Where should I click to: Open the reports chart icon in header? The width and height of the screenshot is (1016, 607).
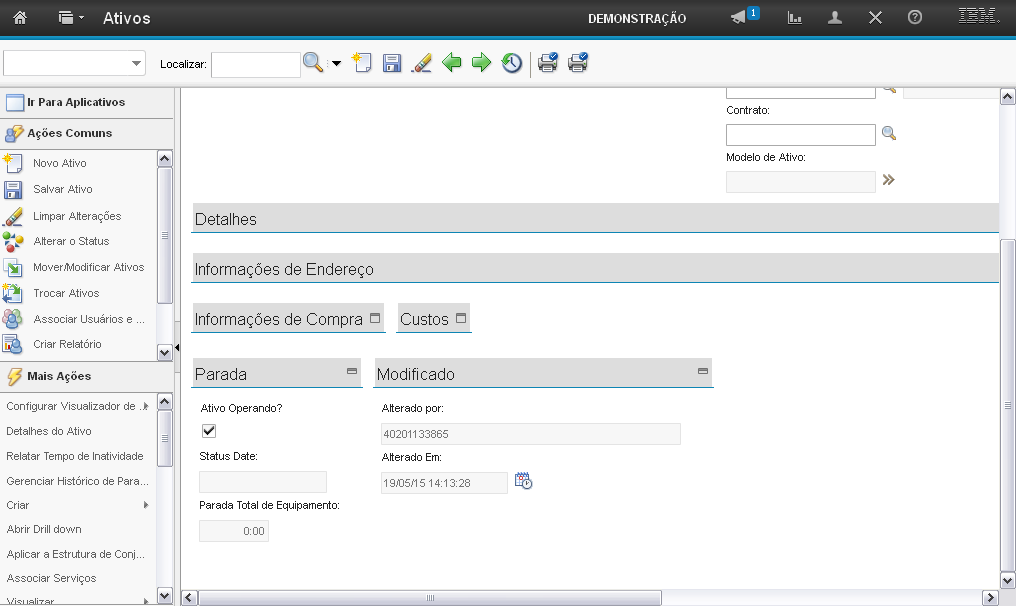(x=795, y=18)
